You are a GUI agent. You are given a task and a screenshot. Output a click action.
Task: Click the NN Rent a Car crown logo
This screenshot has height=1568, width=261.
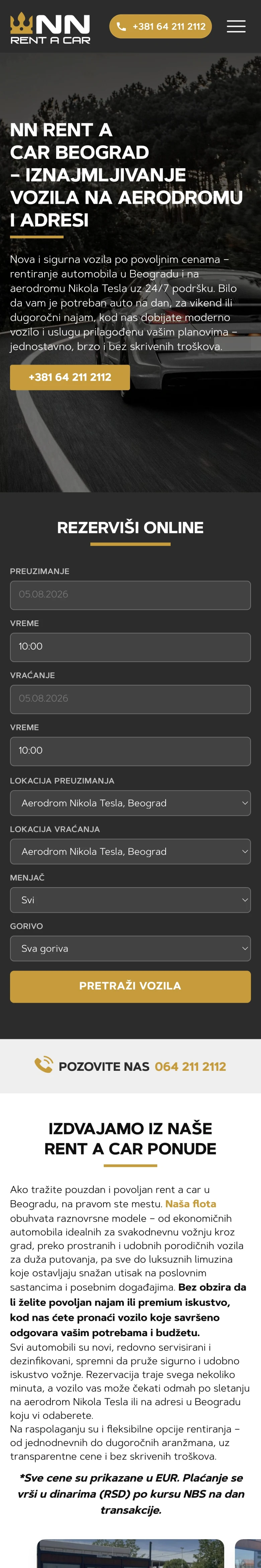(50, 28)
